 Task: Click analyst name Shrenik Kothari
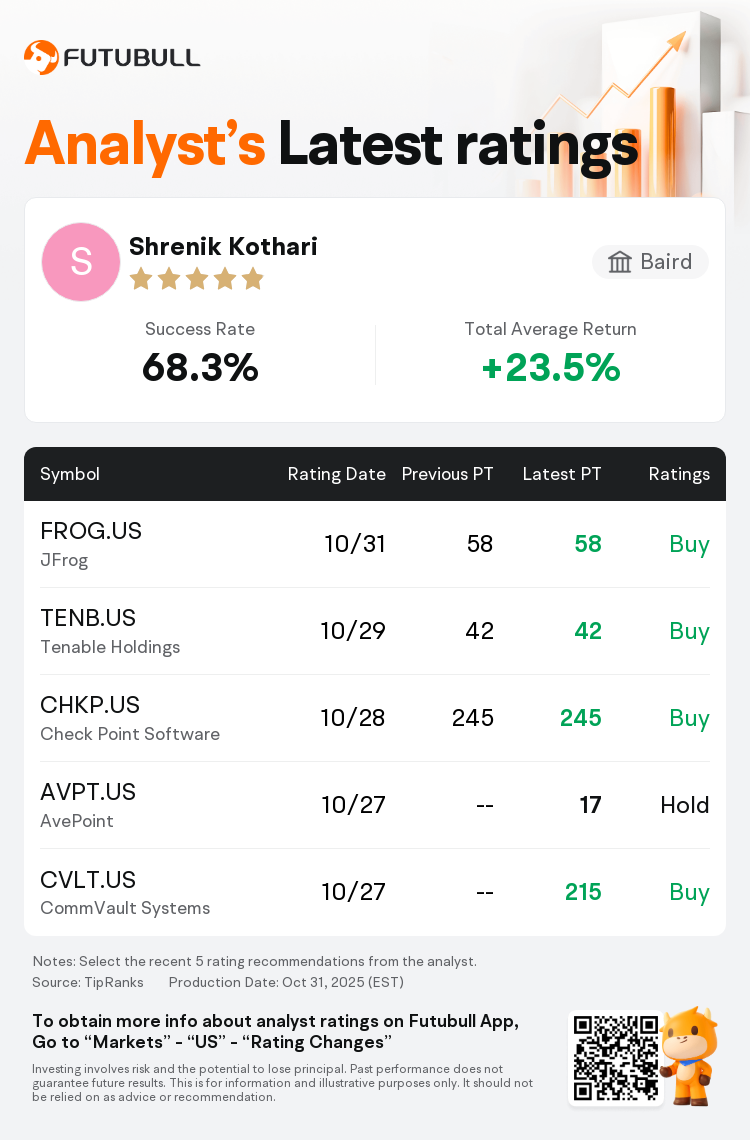coord(223,246)
